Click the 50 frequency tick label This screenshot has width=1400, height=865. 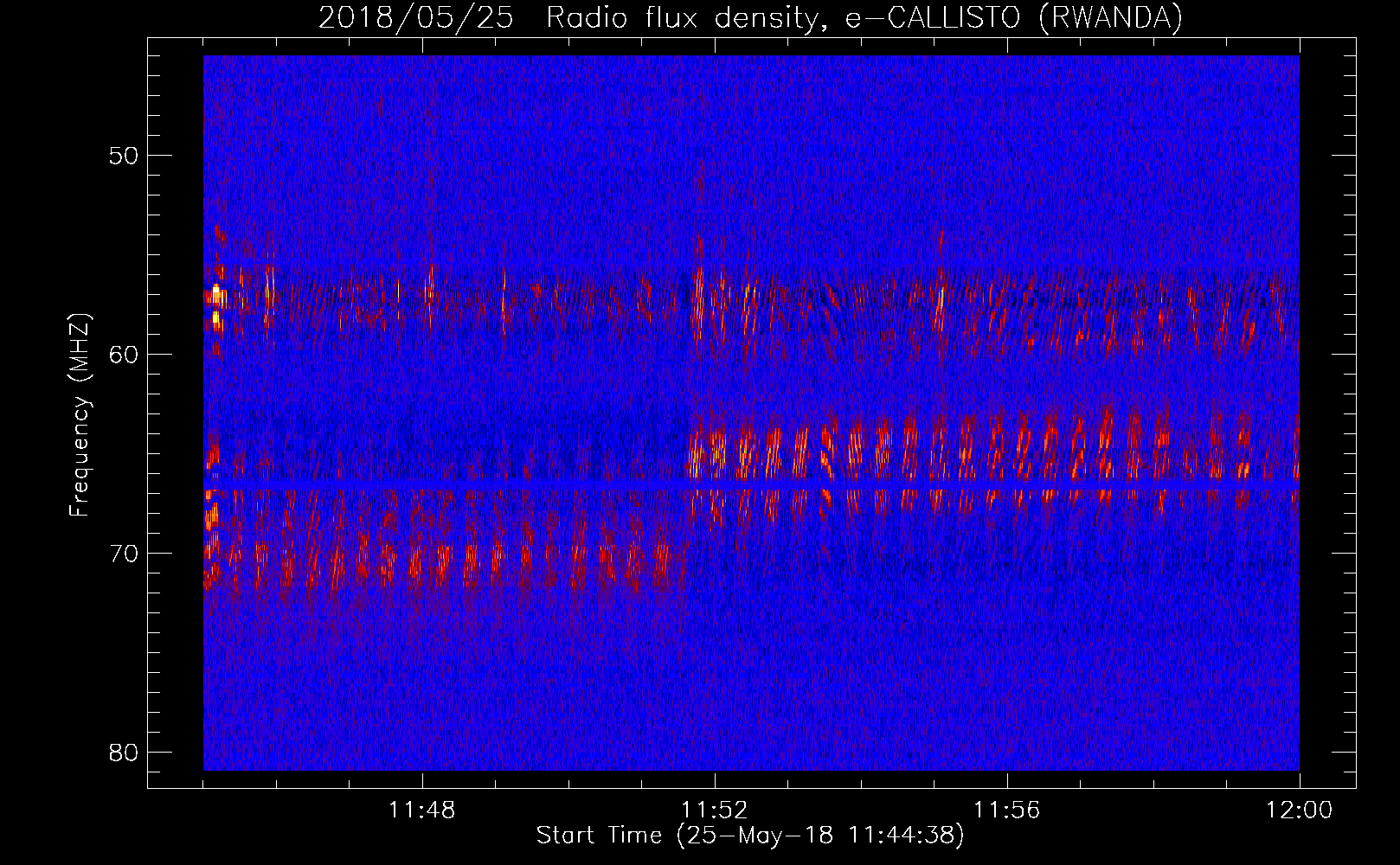[124, 156]
